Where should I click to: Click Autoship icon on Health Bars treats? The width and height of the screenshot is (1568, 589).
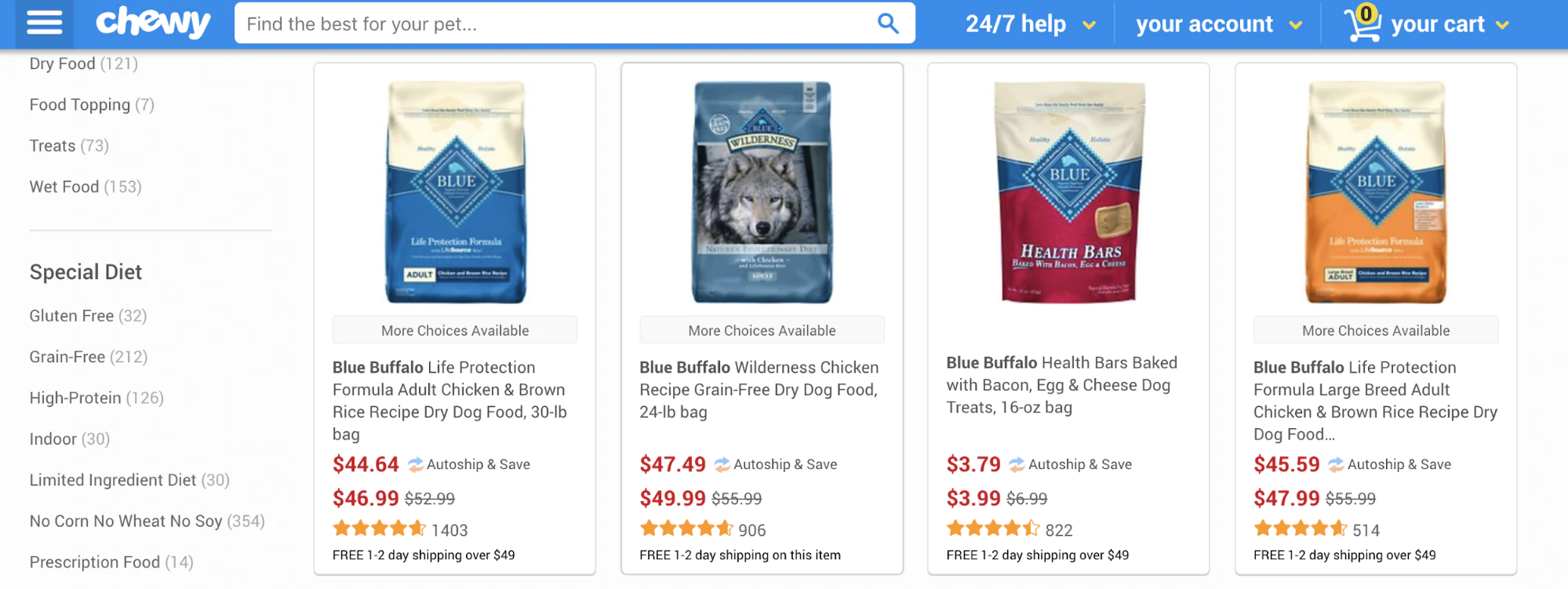[1017, 464]
